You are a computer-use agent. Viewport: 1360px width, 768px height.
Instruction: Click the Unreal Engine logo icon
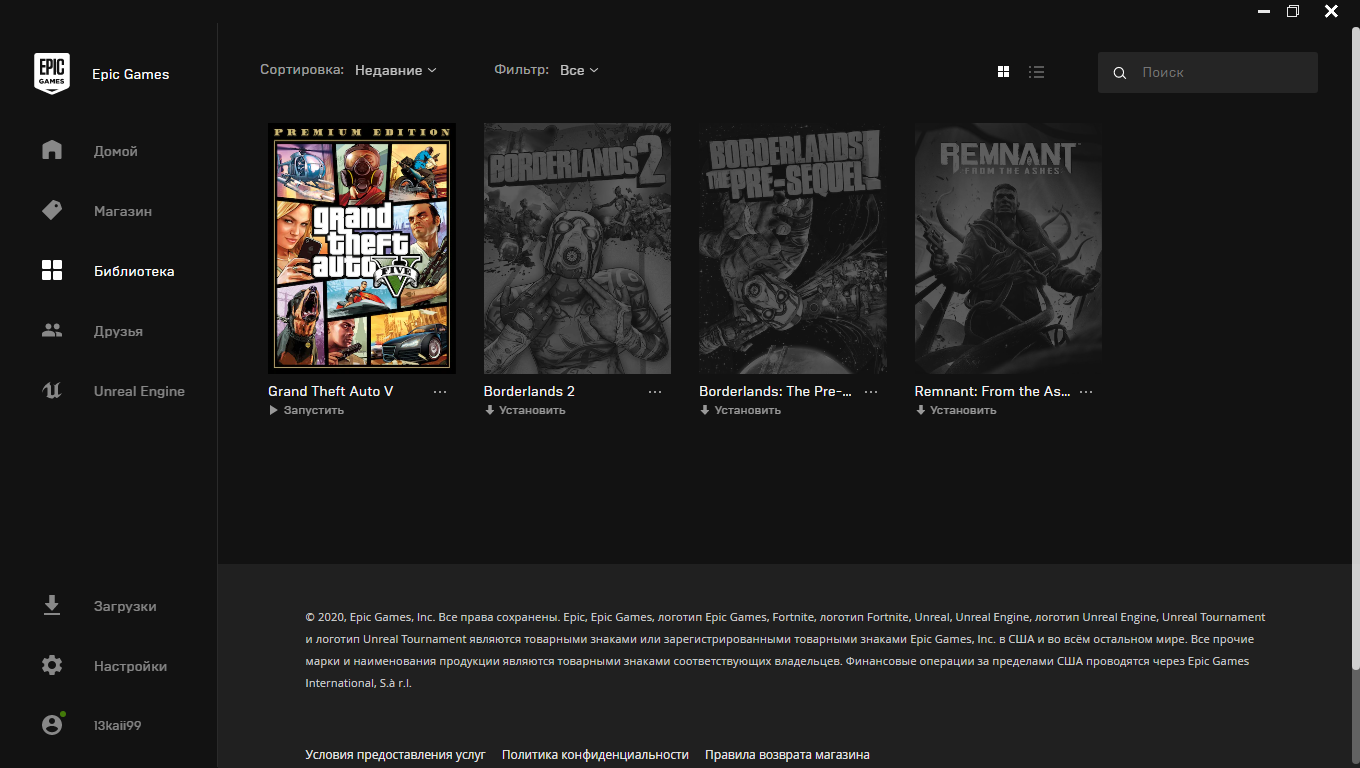[x=52, y=391]
